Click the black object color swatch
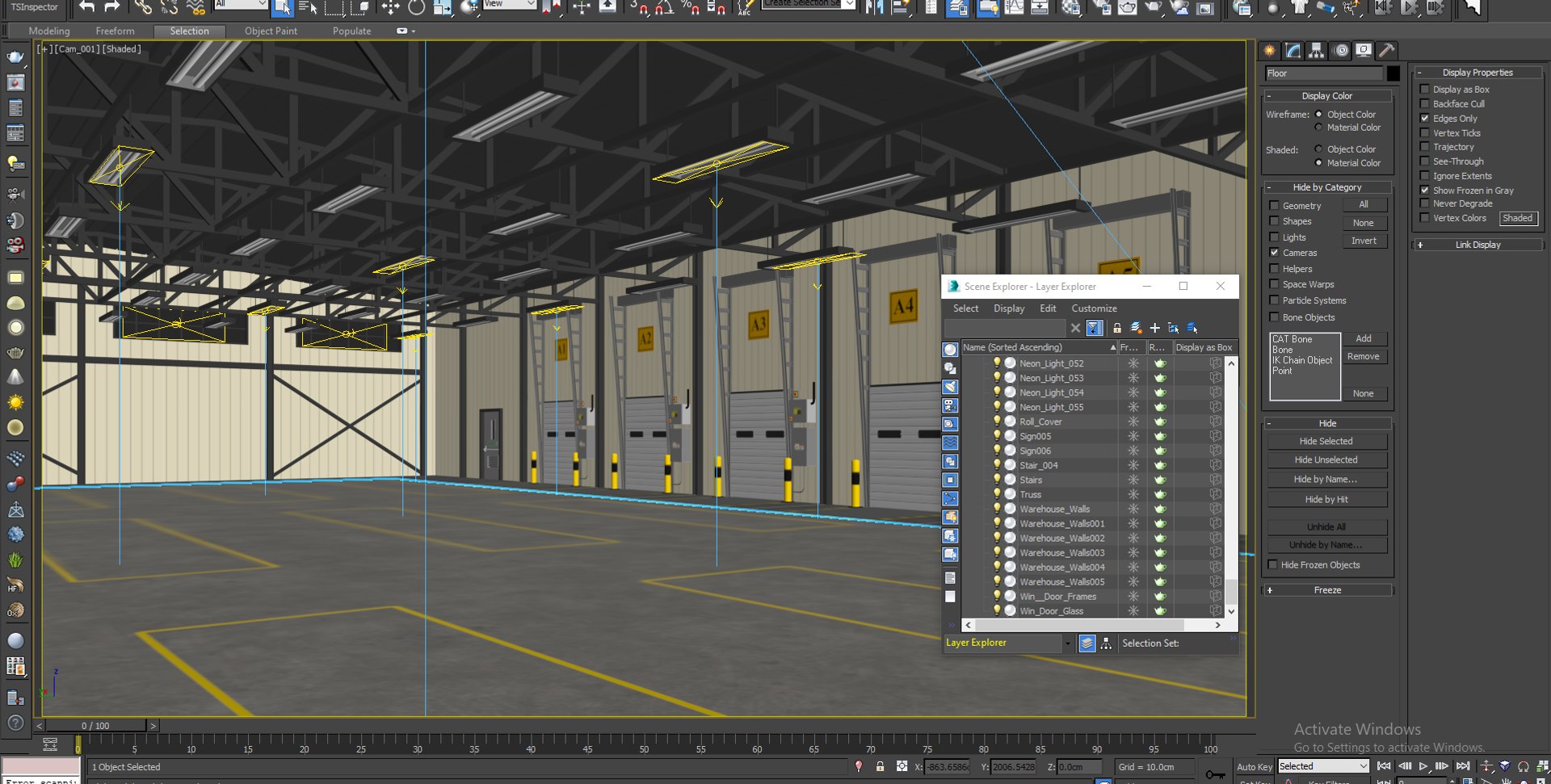This screenshot has height=784, width=1551. [1393, 73]
